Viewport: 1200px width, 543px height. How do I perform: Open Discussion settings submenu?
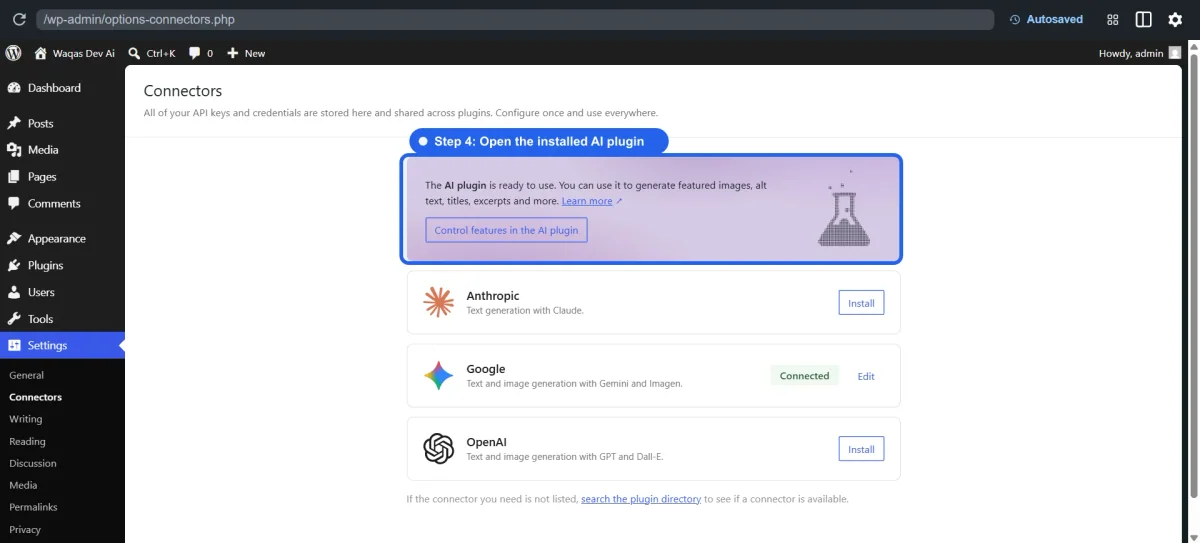(x=33, y=463)
